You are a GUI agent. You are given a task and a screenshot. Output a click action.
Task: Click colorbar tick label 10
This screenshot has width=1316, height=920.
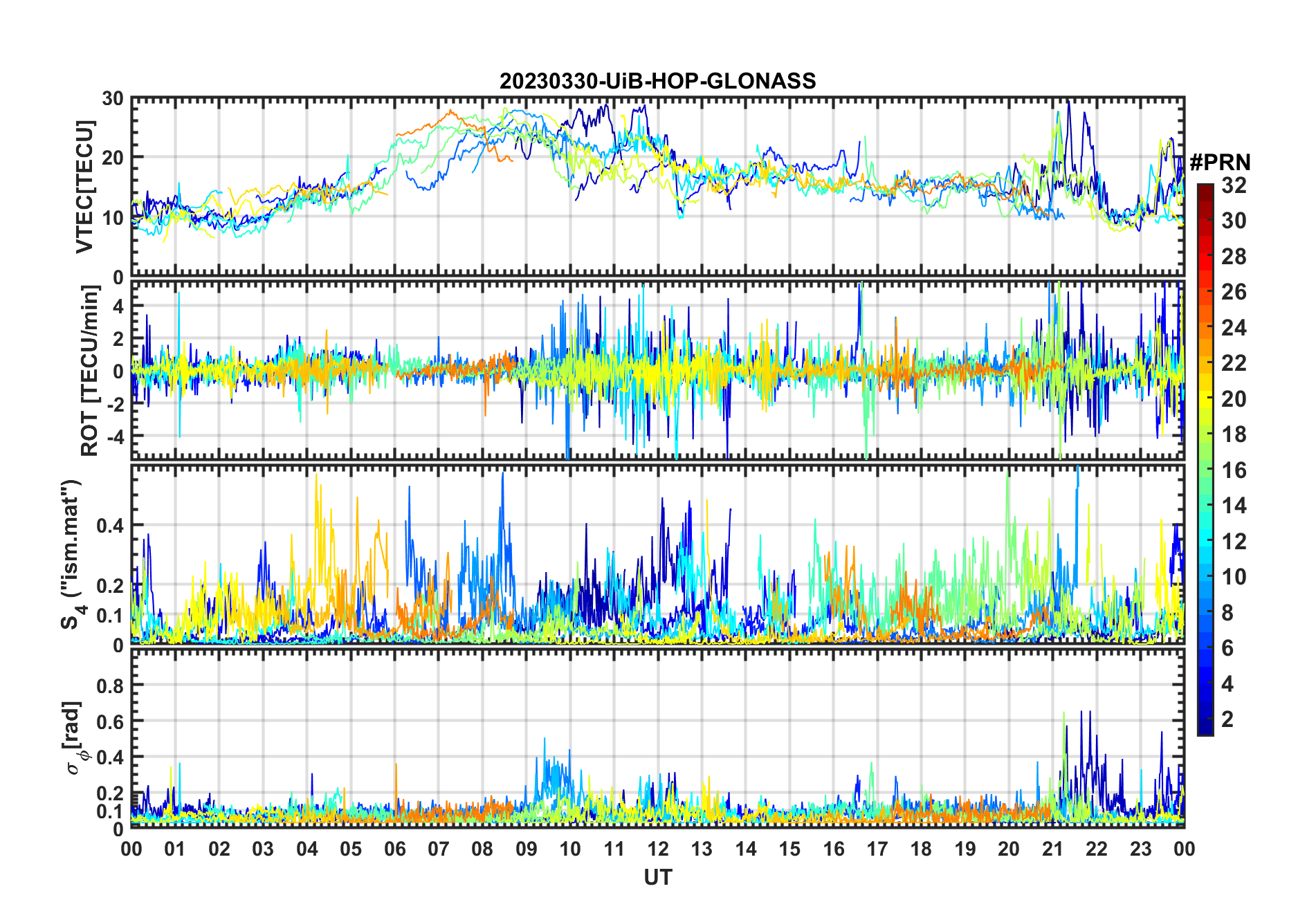click(x=1234, y=577)
